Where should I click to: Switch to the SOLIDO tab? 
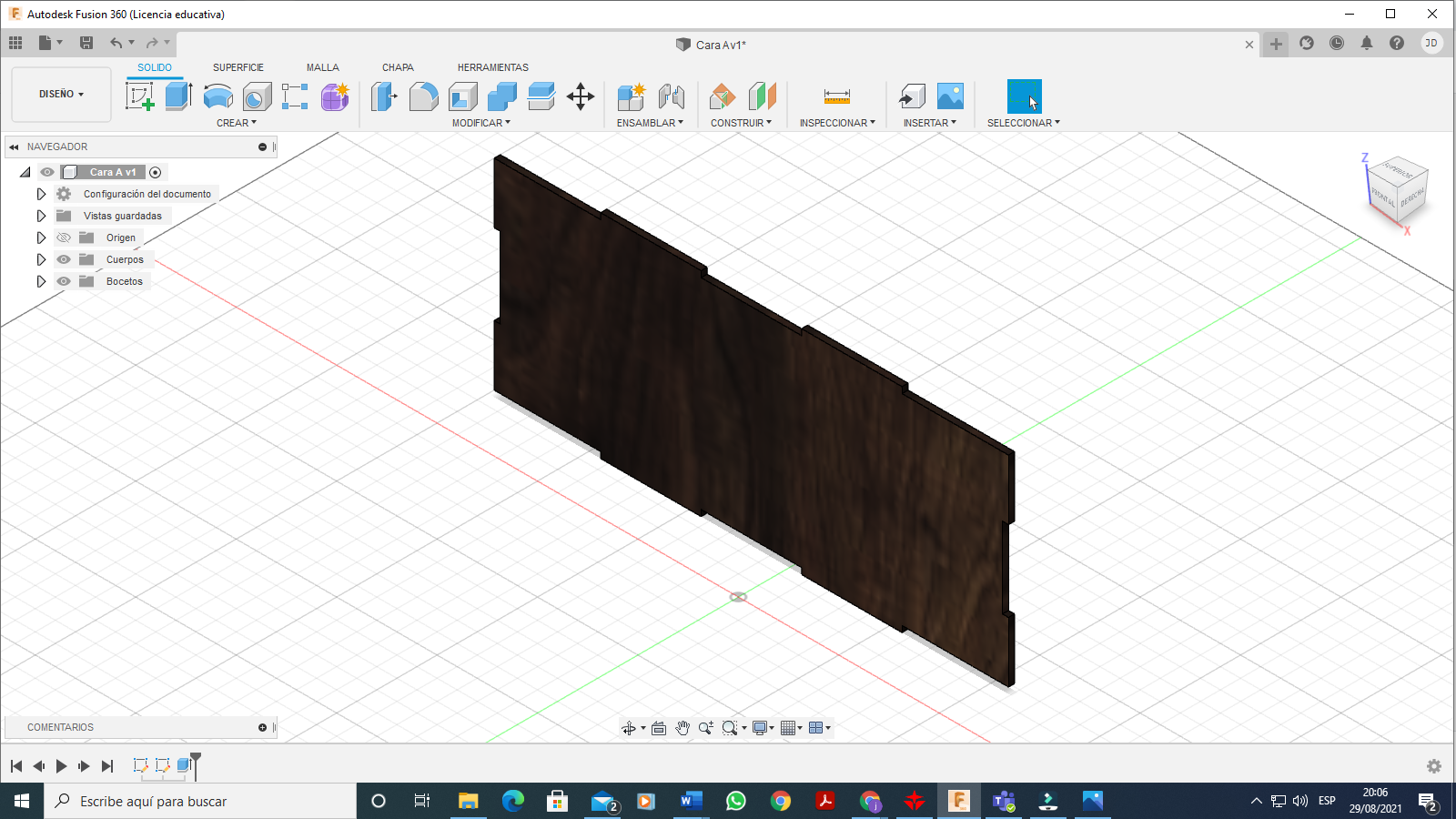[x=155, y=67]
